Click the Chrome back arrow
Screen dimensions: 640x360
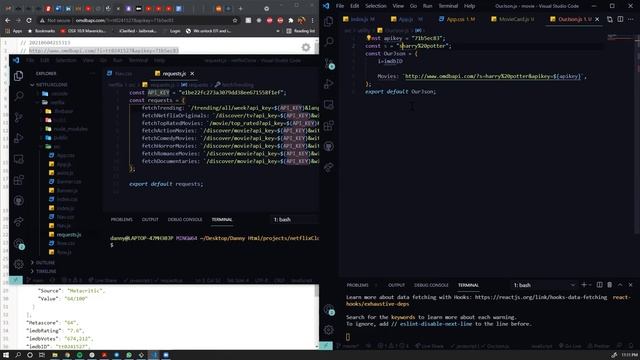(8, 20)
